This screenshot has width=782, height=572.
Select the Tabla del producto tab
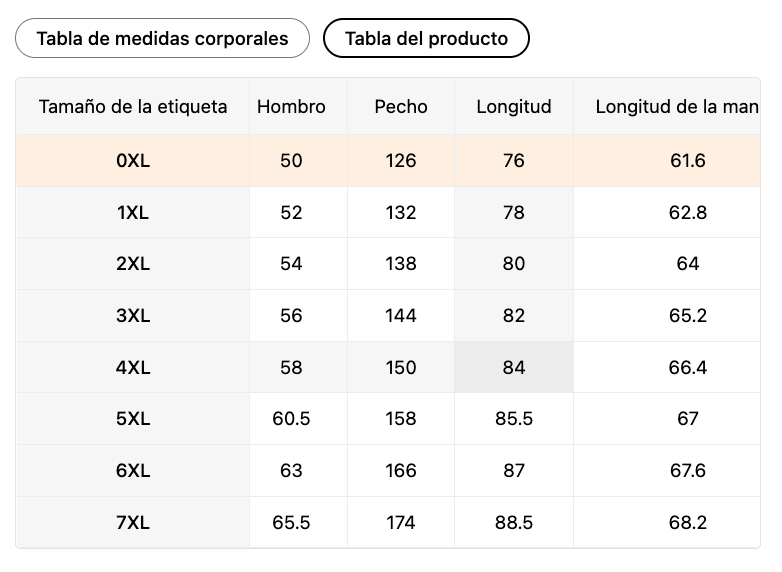[x=426, y=39]
